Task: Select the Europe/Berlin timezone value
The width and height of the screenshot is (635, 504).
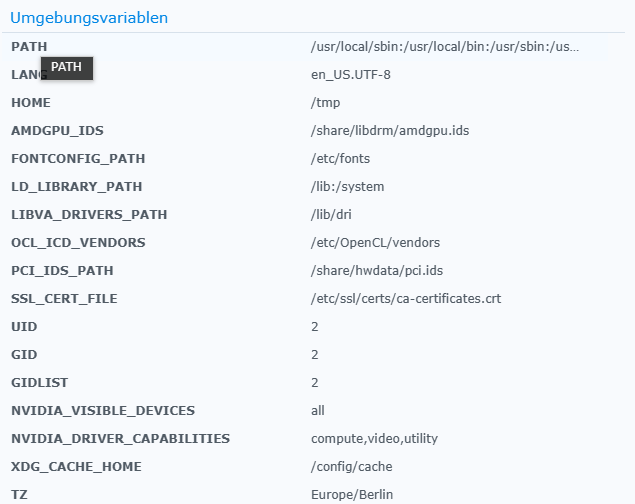Action: pos(352,494)
